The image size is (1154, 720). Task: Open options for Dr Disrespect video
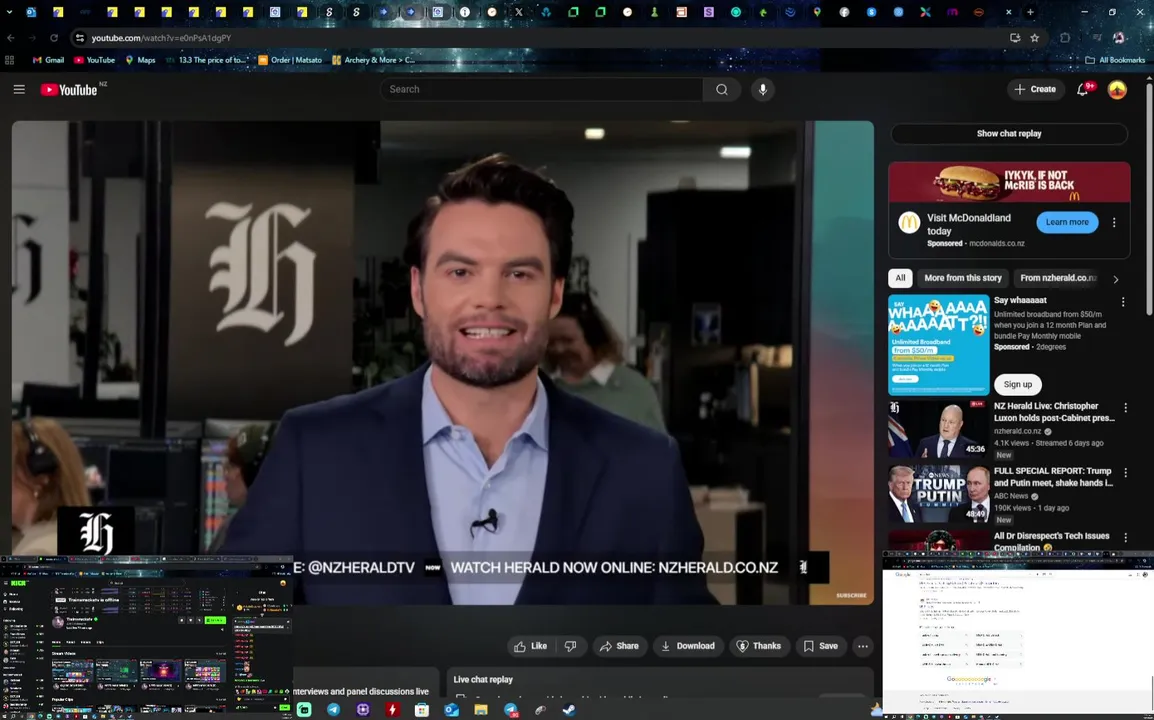[1125, 537]
